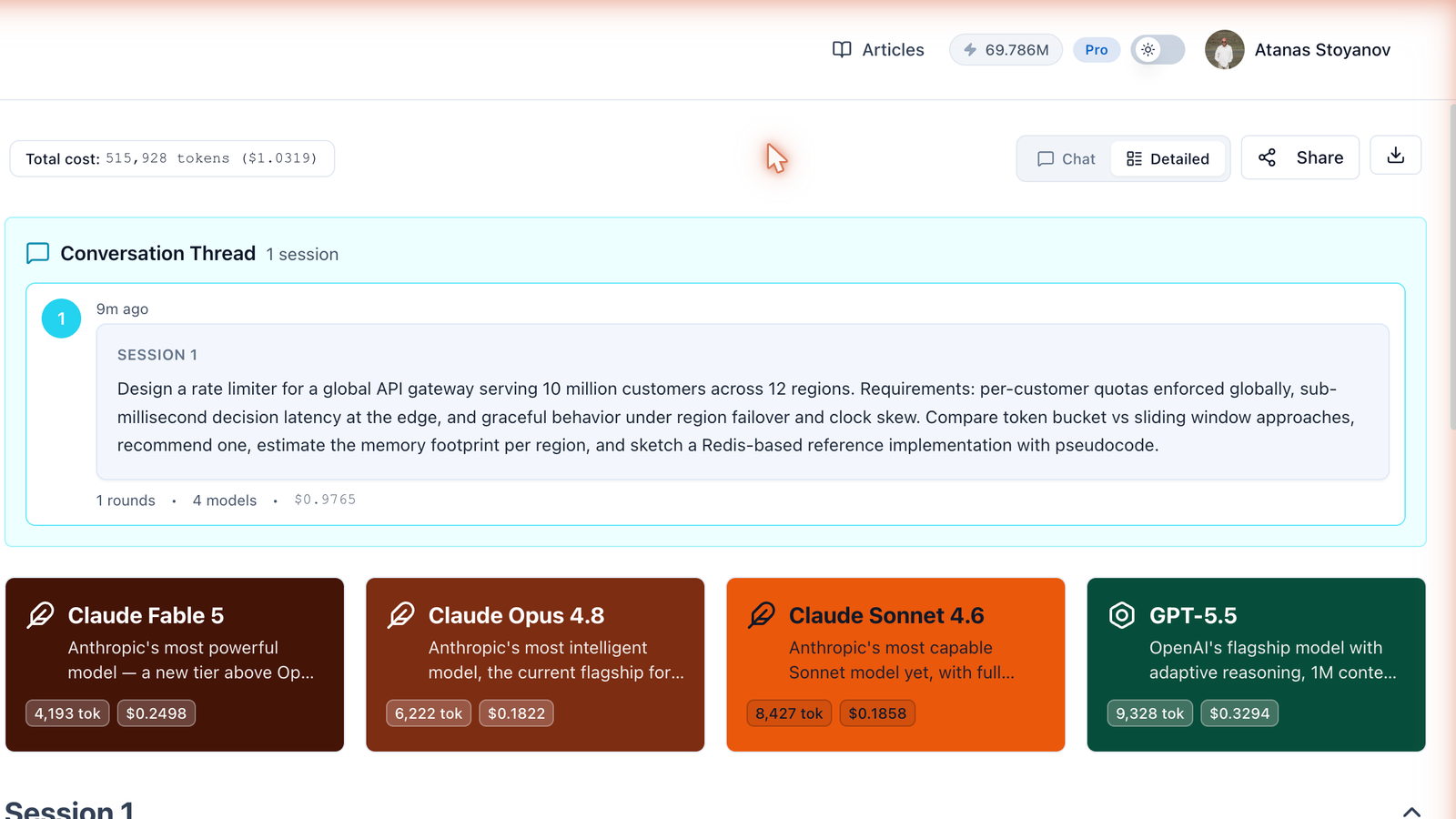Click the Conversation Thread heading

[157, 253]
